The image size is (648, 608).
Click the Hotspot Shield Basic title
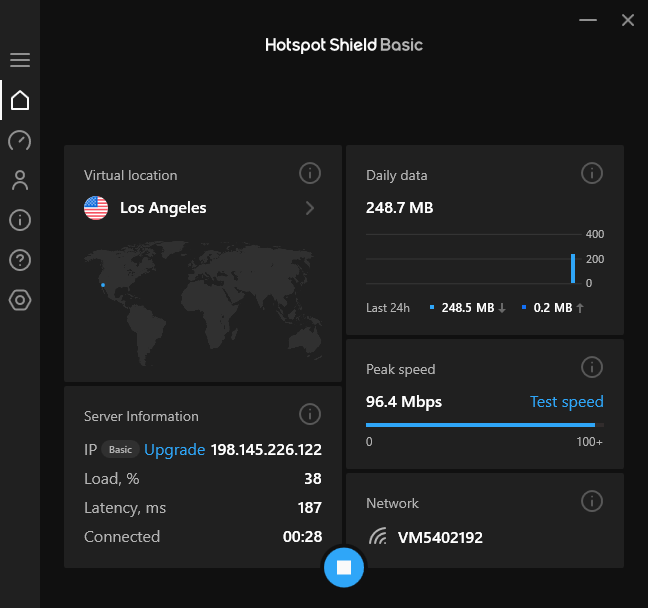(x=344, y=45)
